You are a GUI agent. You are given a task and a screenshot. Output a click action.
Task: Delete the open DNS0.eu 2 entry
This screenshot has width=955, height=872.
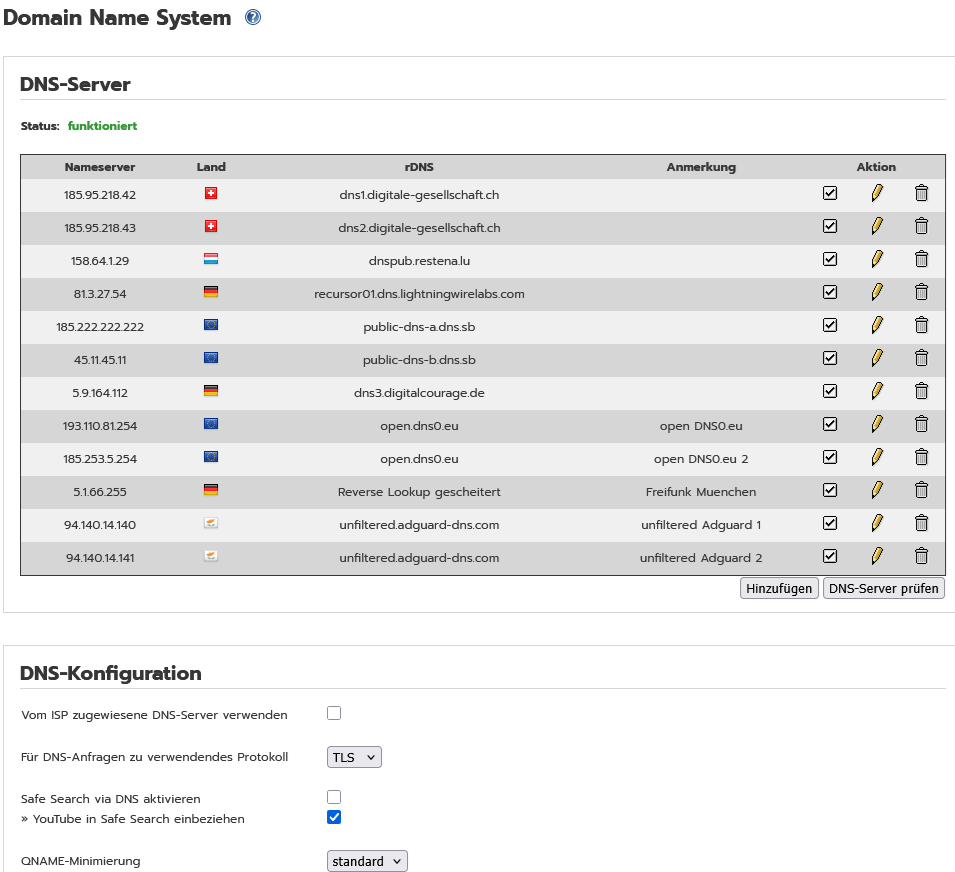921,458
